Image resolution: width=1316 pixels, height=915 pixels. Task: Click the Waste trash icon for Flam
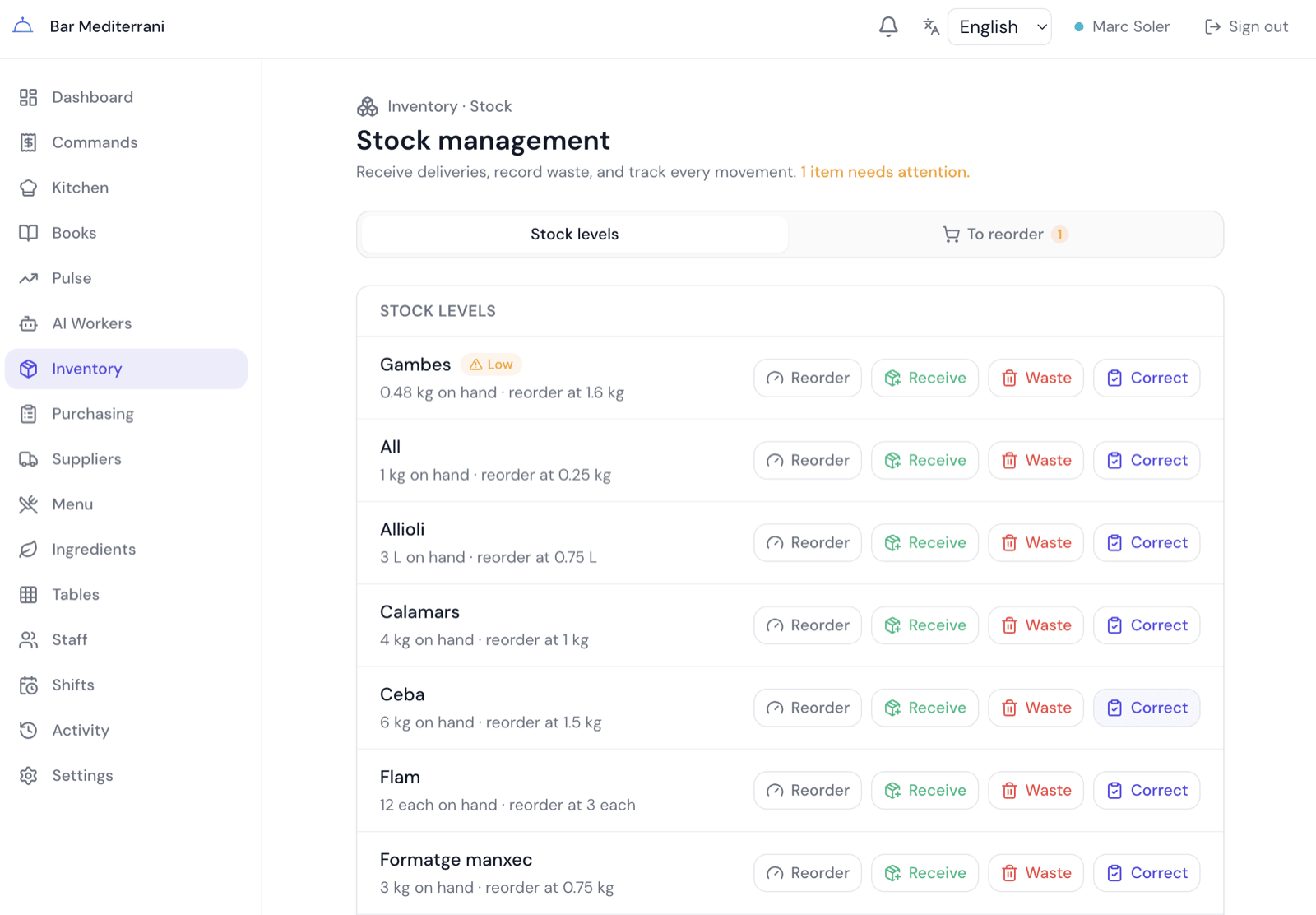tap(1009, 791)
